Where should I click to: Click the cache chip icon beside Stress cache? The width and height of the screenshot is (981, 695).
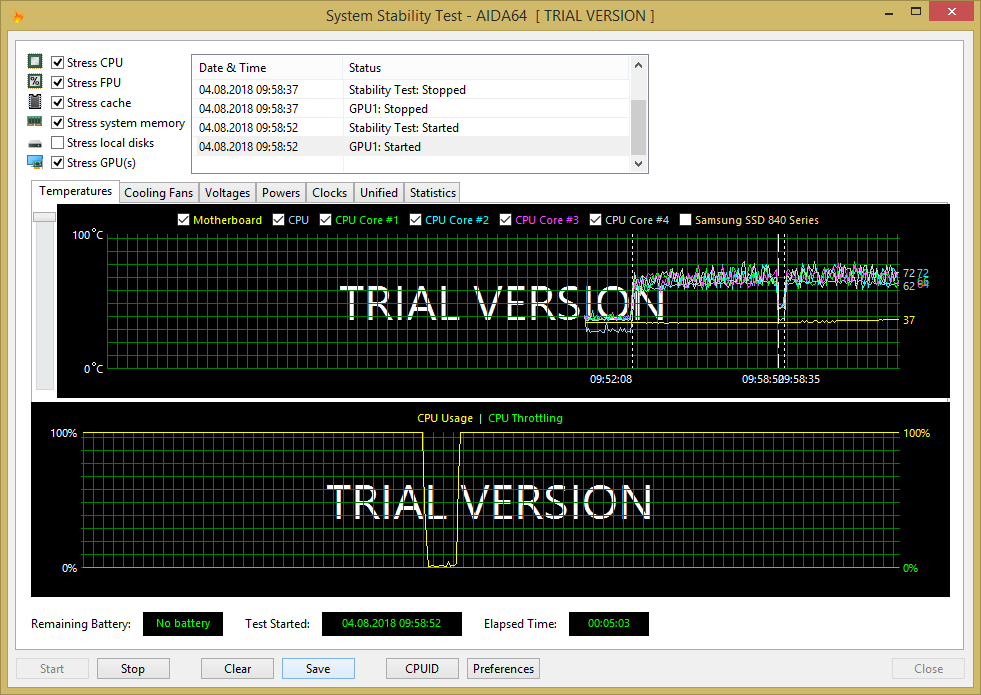35,101
